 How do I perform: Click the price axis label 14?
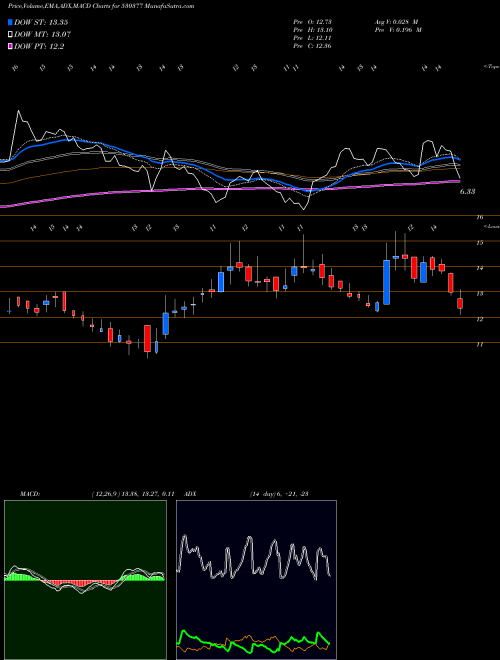480,268
